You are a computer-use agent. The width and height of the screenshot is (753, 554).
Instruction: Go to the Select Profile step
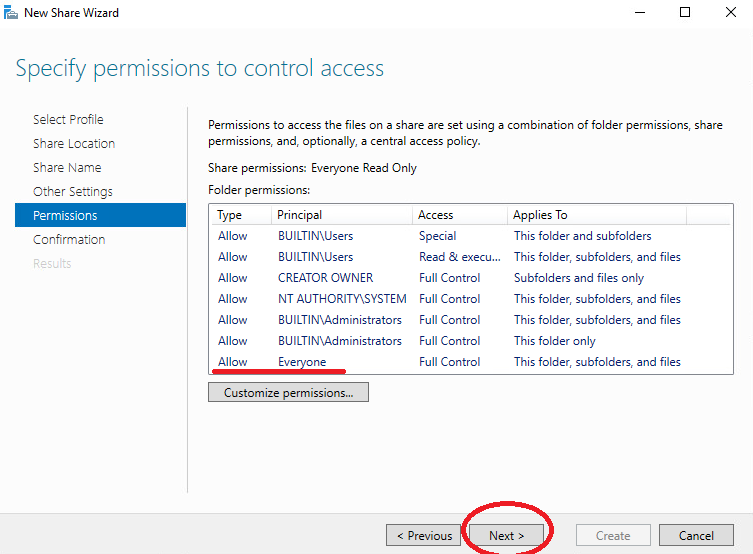coord(68,119)
